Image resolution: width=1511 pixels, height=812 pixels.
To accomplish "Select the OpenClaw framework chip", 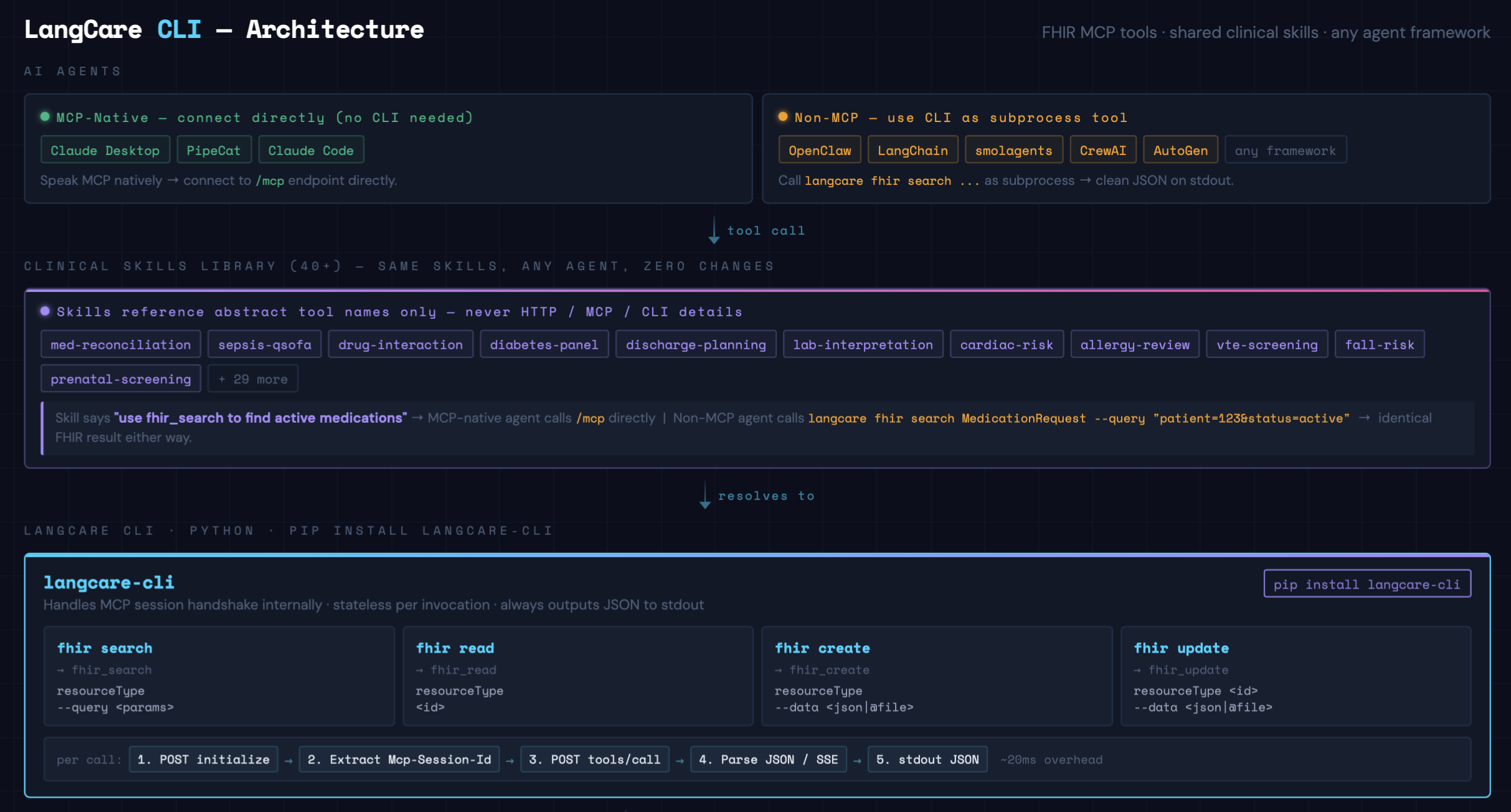I will click(x=820, y=150).
